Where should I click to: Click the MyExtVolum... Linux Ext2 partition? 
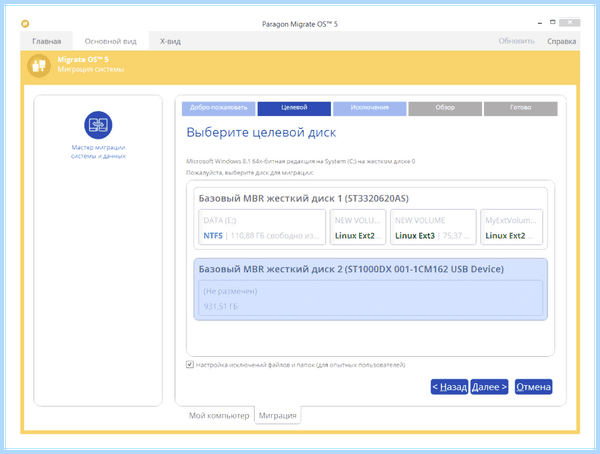(512, 227)
